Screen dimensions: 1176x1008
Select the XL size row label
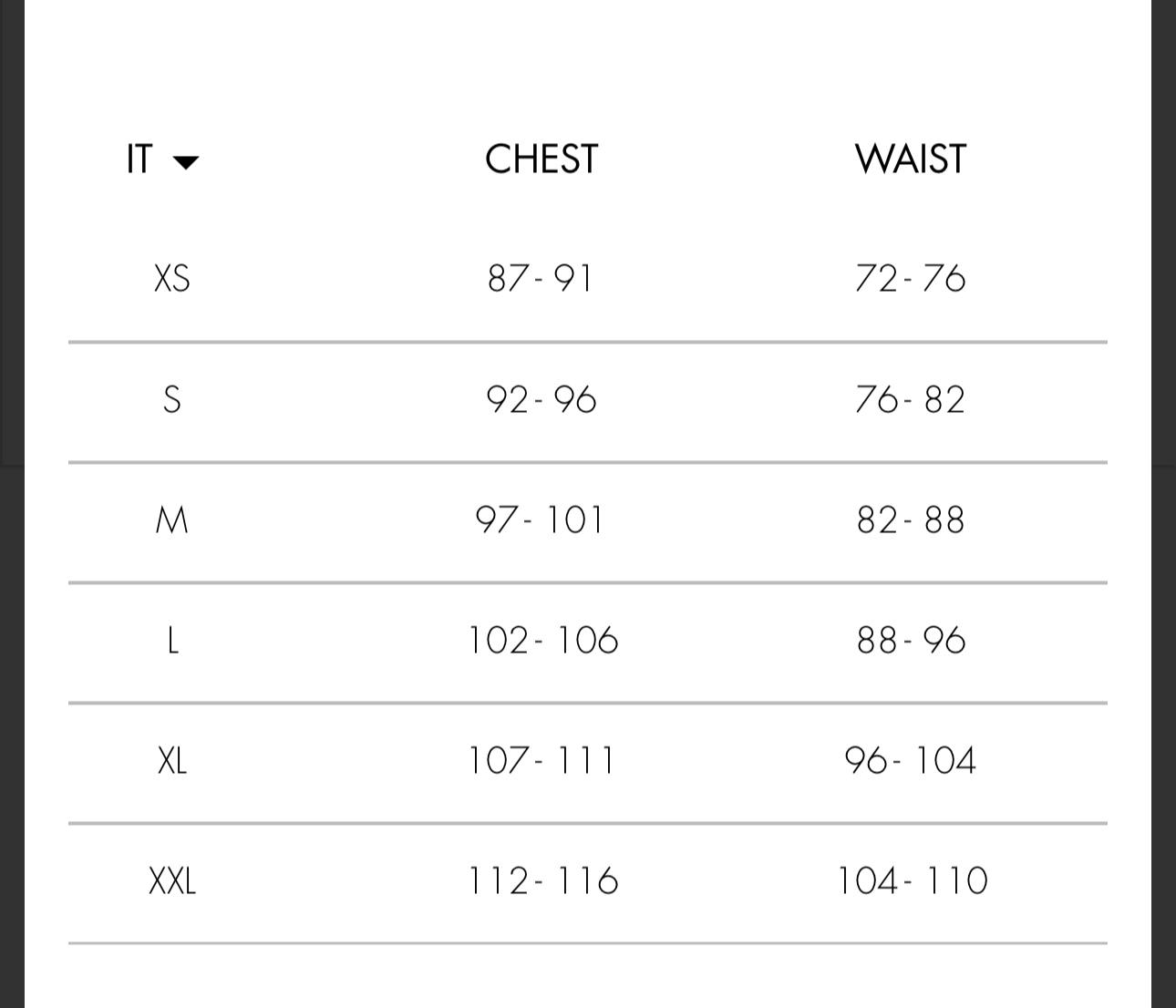point(172,761)
